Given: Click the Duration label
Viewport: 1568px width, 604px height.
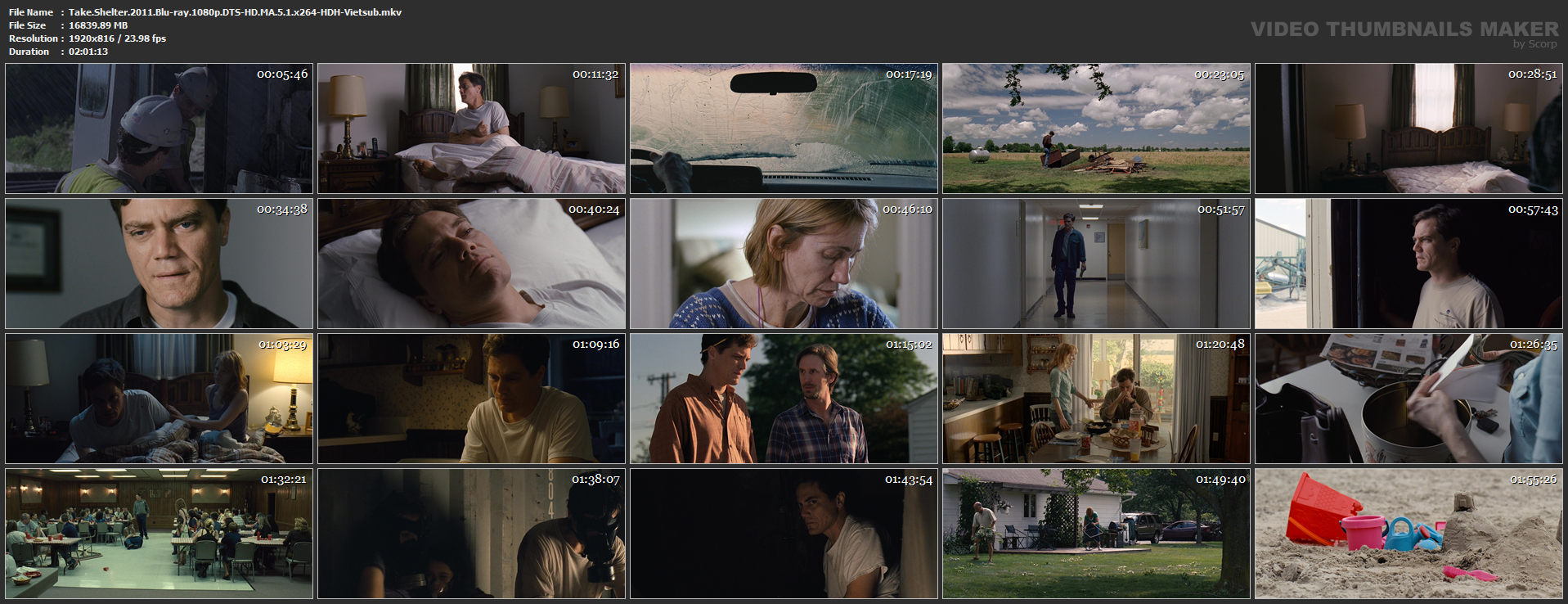Looking at the screenshot, I should pyautogui.click(x=29, y=52).
